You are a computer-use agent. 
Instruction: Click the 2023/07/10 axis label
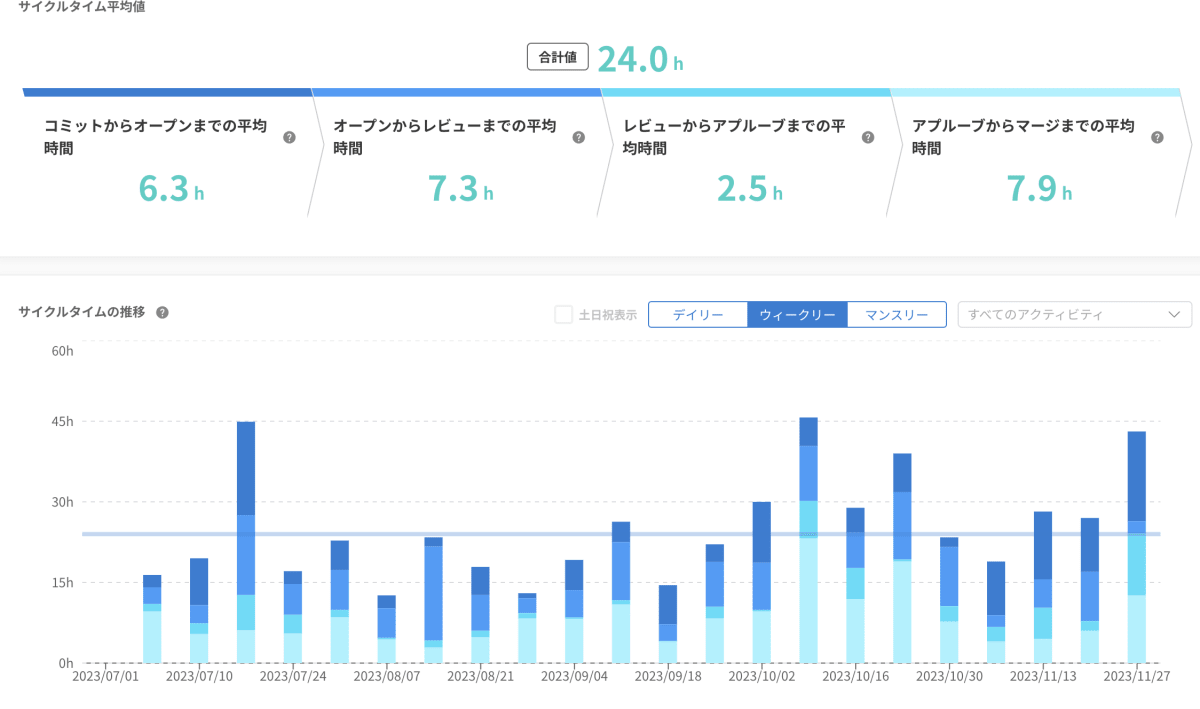coord(200,676)
